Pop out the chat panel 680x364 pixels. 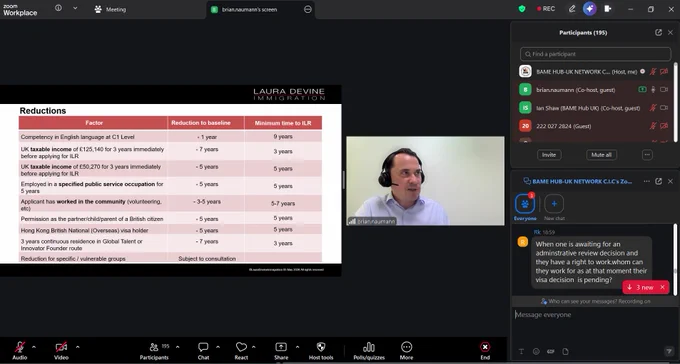[x=658, y=181]
